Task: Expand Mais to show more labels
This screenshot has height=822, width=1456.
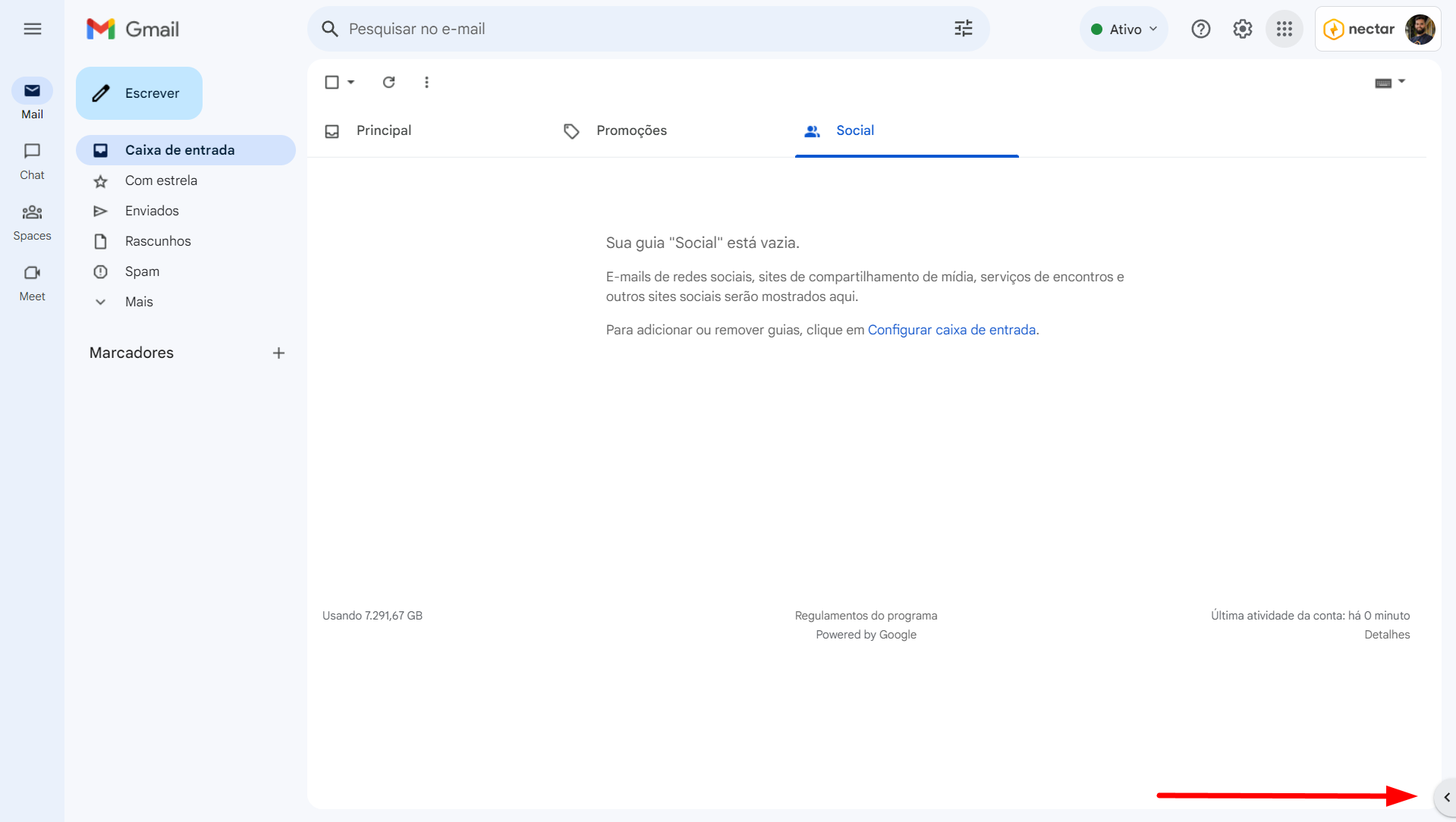Action: pos(140,302)
